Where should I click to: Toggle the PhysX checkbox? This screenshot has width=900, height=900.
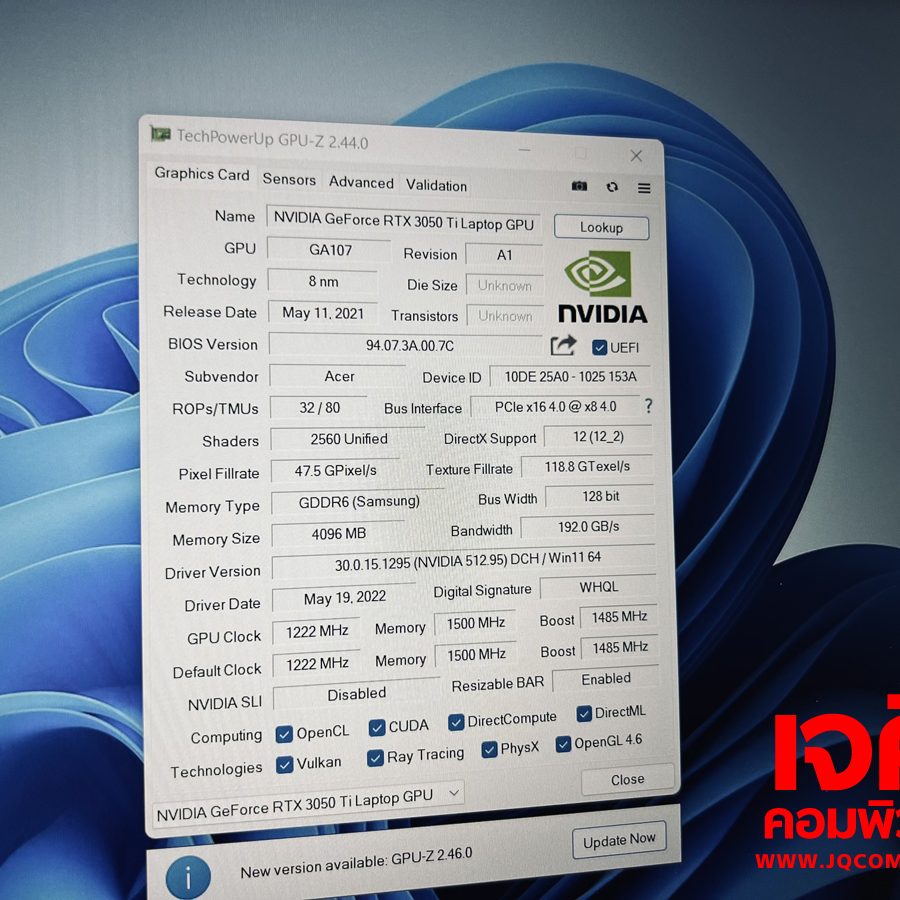489,750
